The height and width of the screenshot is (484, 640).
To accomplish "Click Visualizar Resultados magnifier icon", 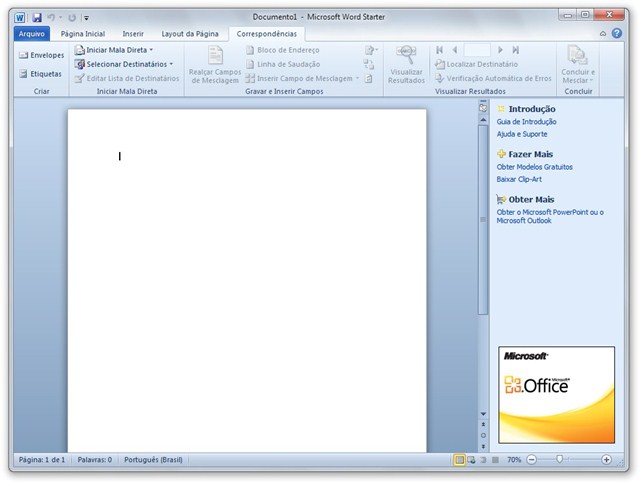I will click(406, 55).
